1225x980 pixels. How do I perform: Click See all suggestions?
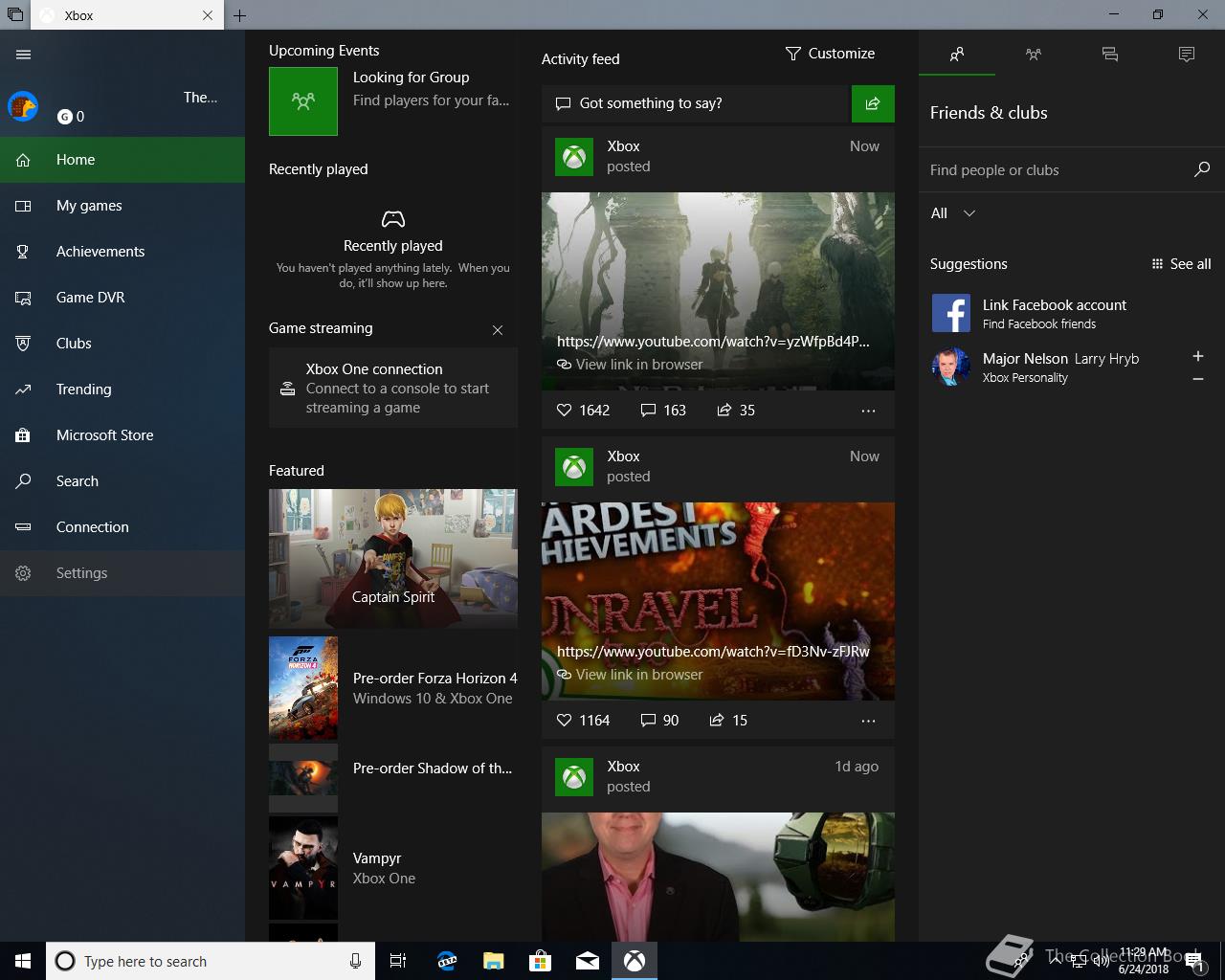pyautogui.click(x=1181, y=264)
